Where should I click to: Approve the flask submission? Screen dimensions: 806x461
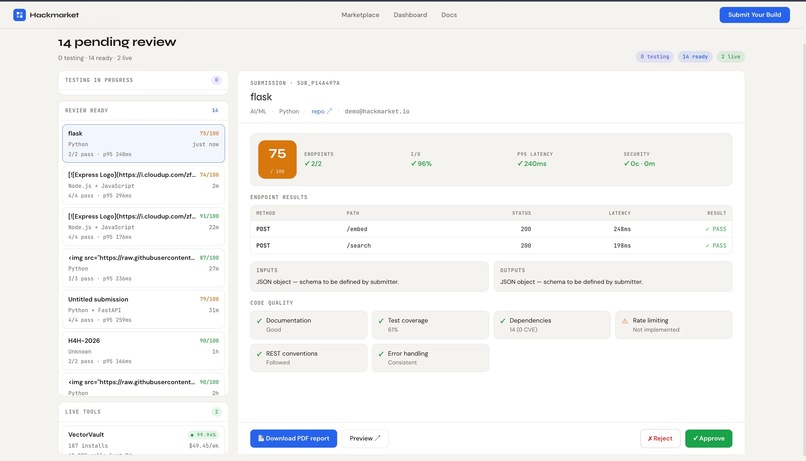click(x=708, y=438)
